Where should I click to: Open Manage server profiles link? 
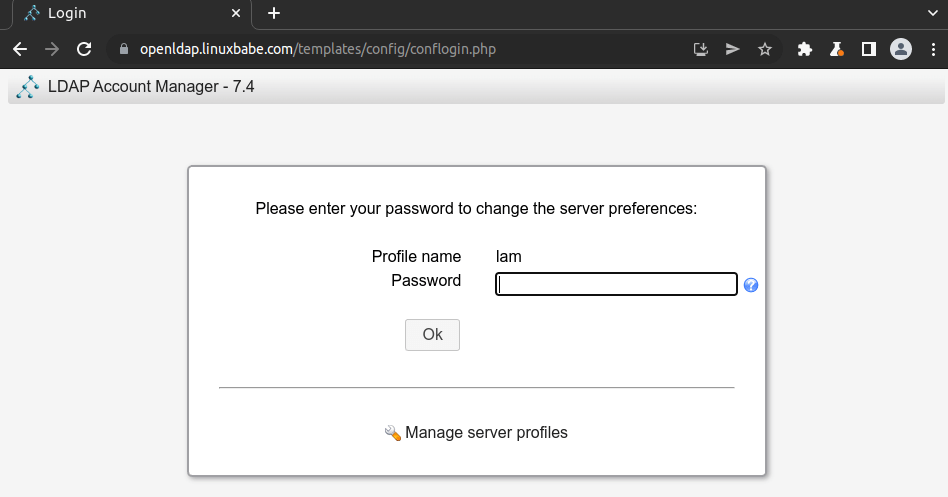pyautogui.click(x=486, y=433)
